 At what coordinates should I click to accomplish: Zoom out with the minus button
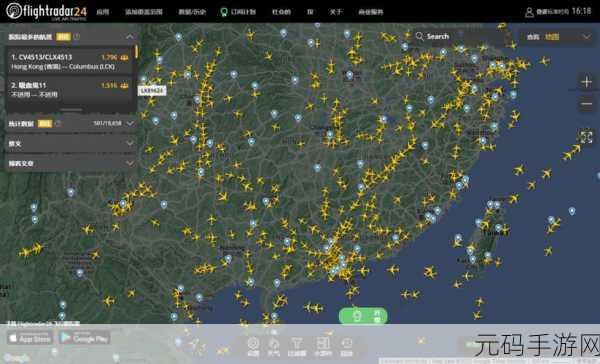[586, 104]
